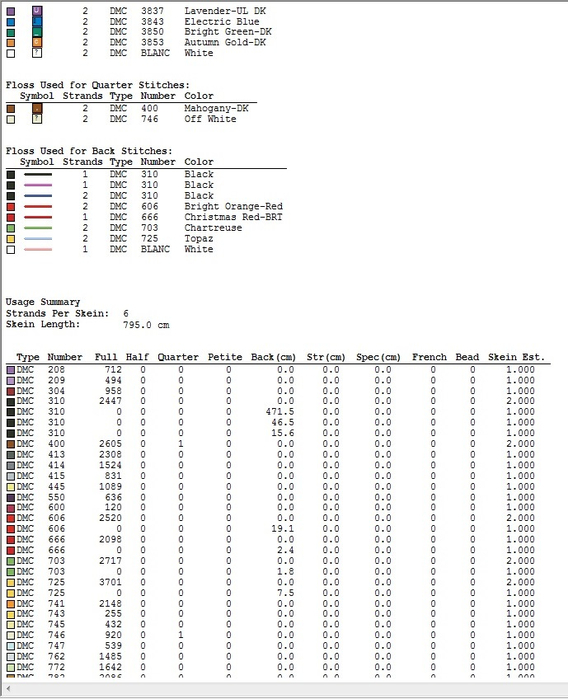
Task: Click the full stitch count '3701'
Action: coord(110,582)
